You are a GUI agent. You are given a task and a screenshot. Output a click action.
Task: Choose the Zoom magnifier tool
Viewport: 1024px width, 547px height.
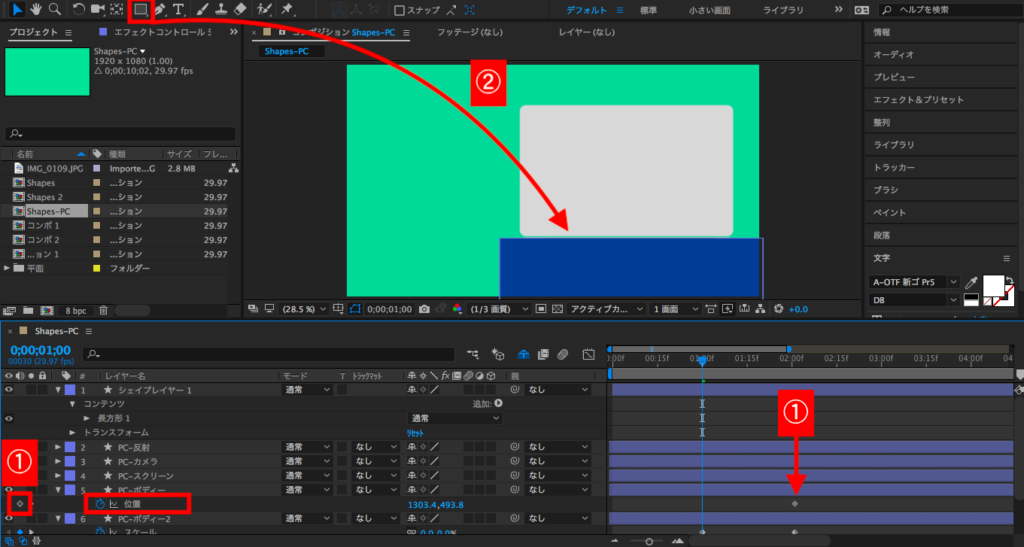click(x=54, y=10)
